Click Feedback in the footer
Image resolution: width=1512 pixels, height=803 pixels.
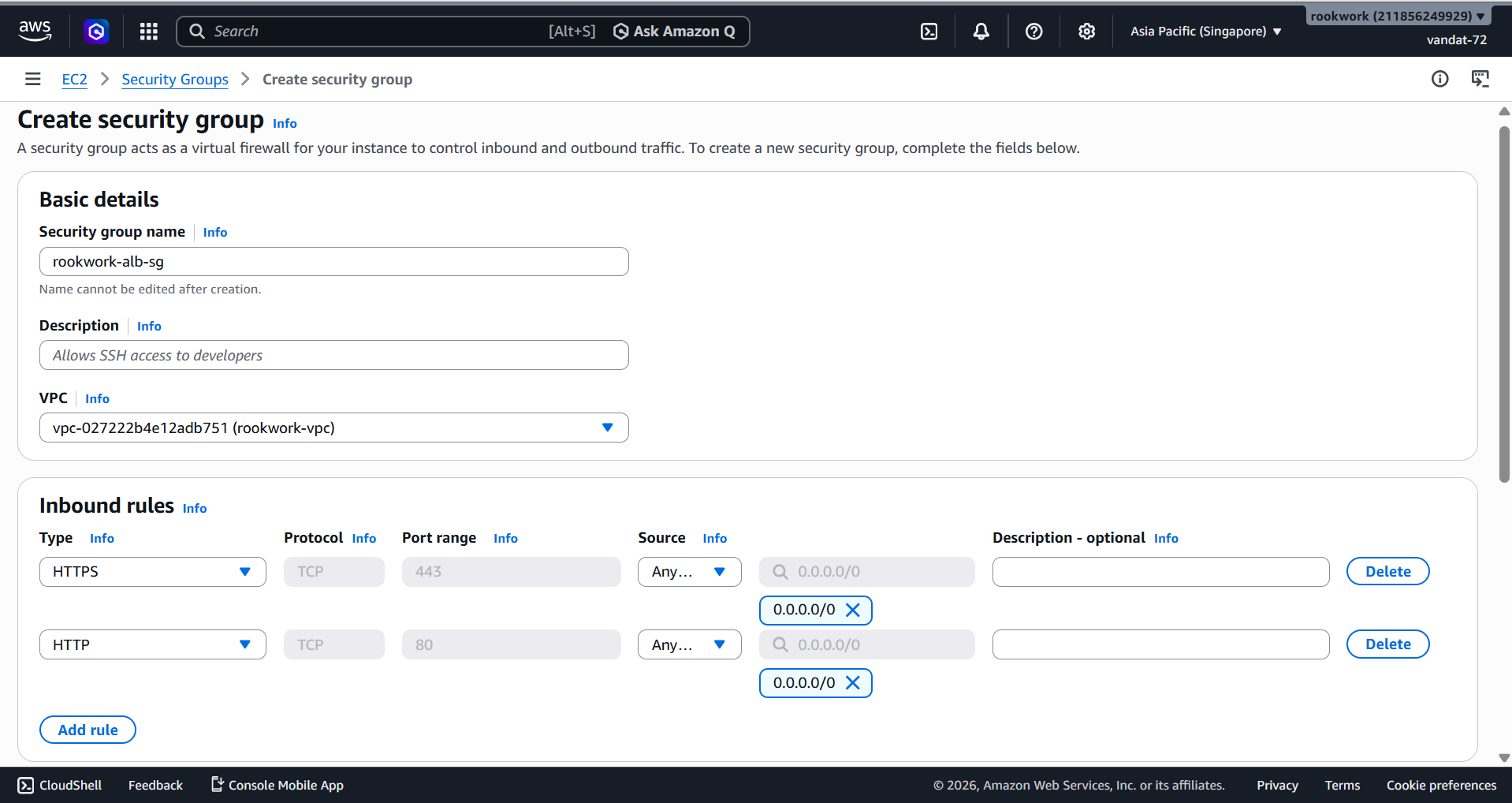click(x=155, y=786)
